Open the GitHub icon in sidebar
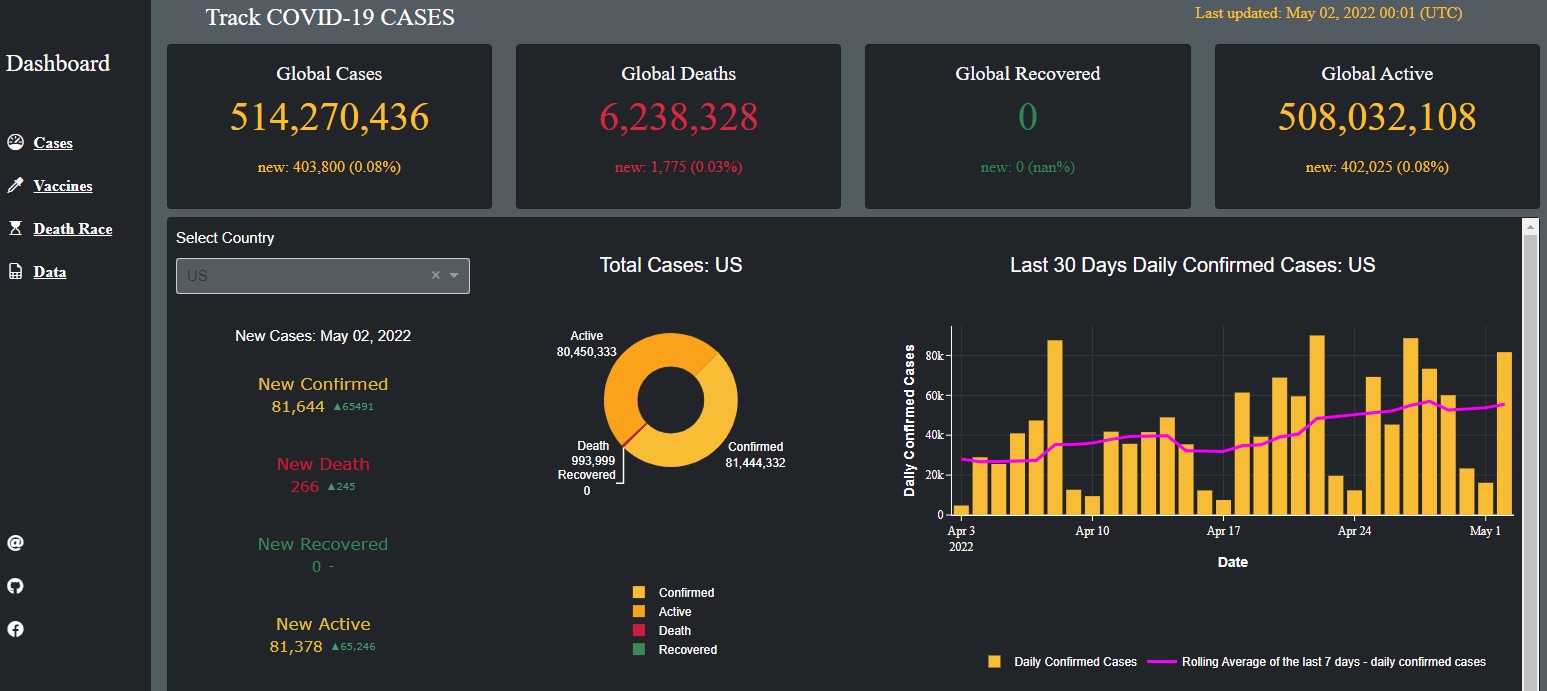This screenshot has width=1547, height=691. click(x=15, y=586)
